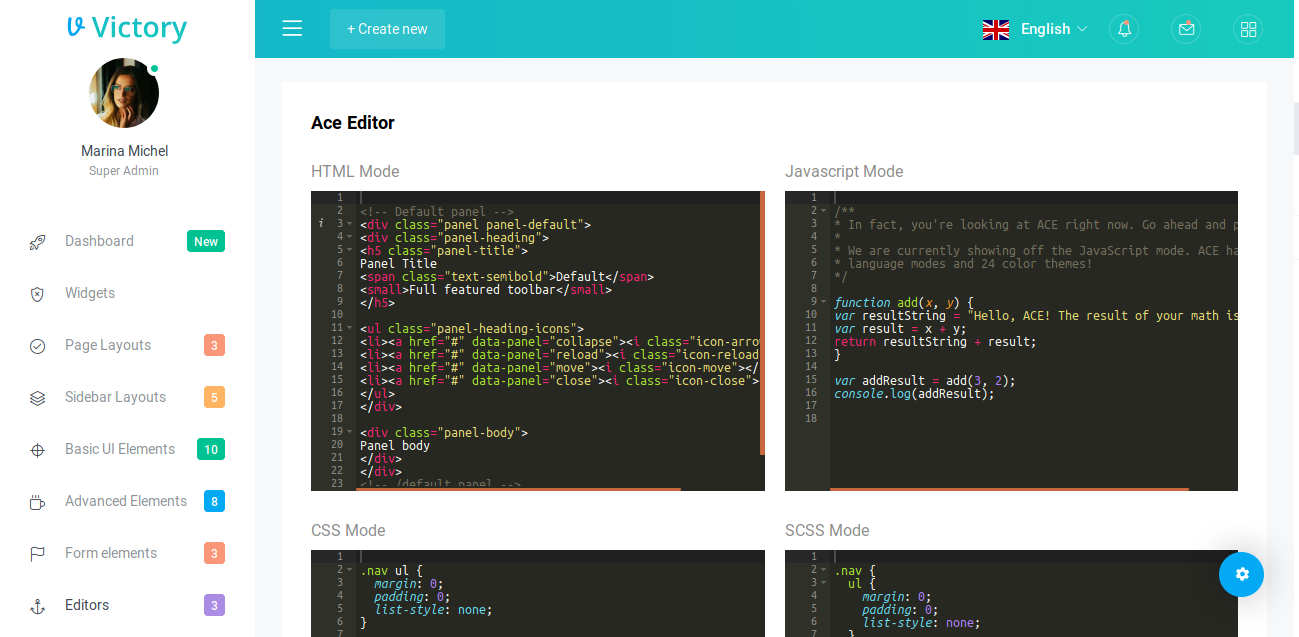Open Page Layouts menu item
1299x637 pixels.
[108, 345]
